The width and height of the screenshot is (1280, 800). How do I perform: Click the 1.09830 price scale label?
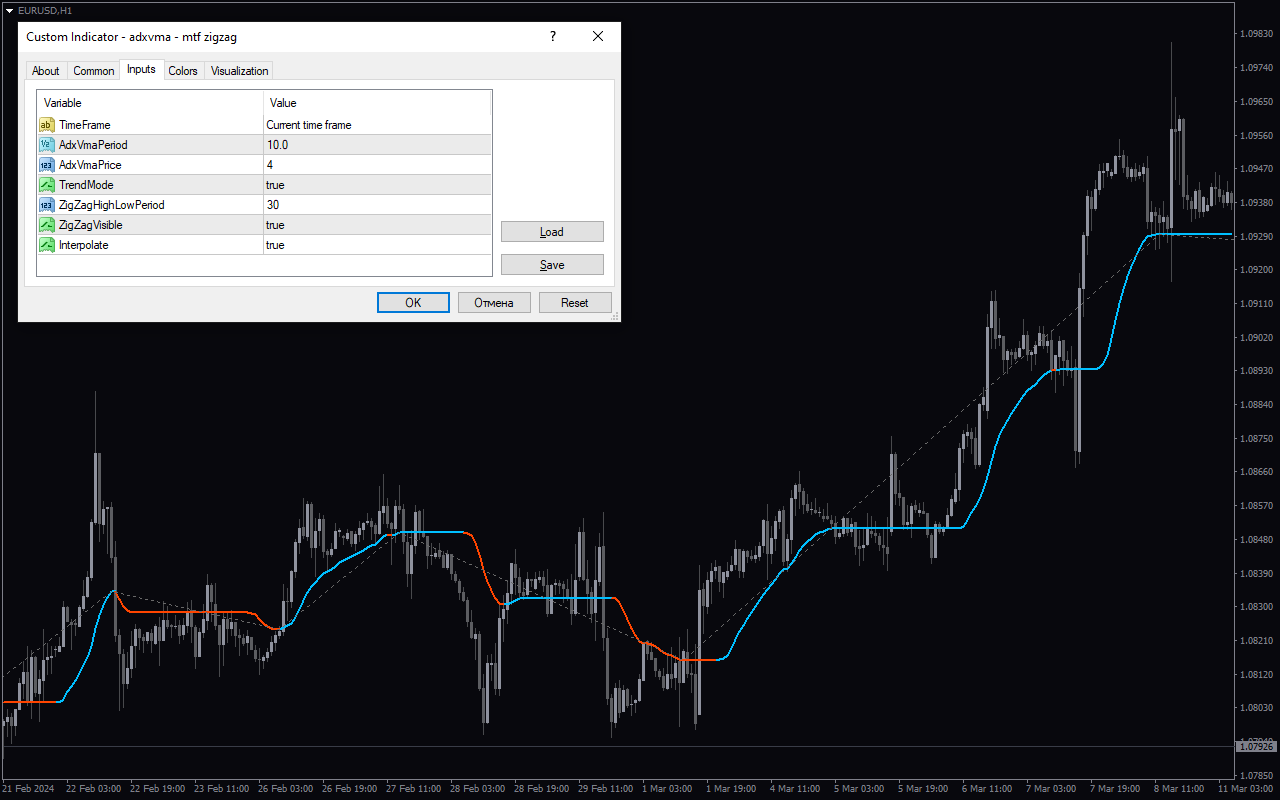pyautogui.click(x=1256, y=34)
